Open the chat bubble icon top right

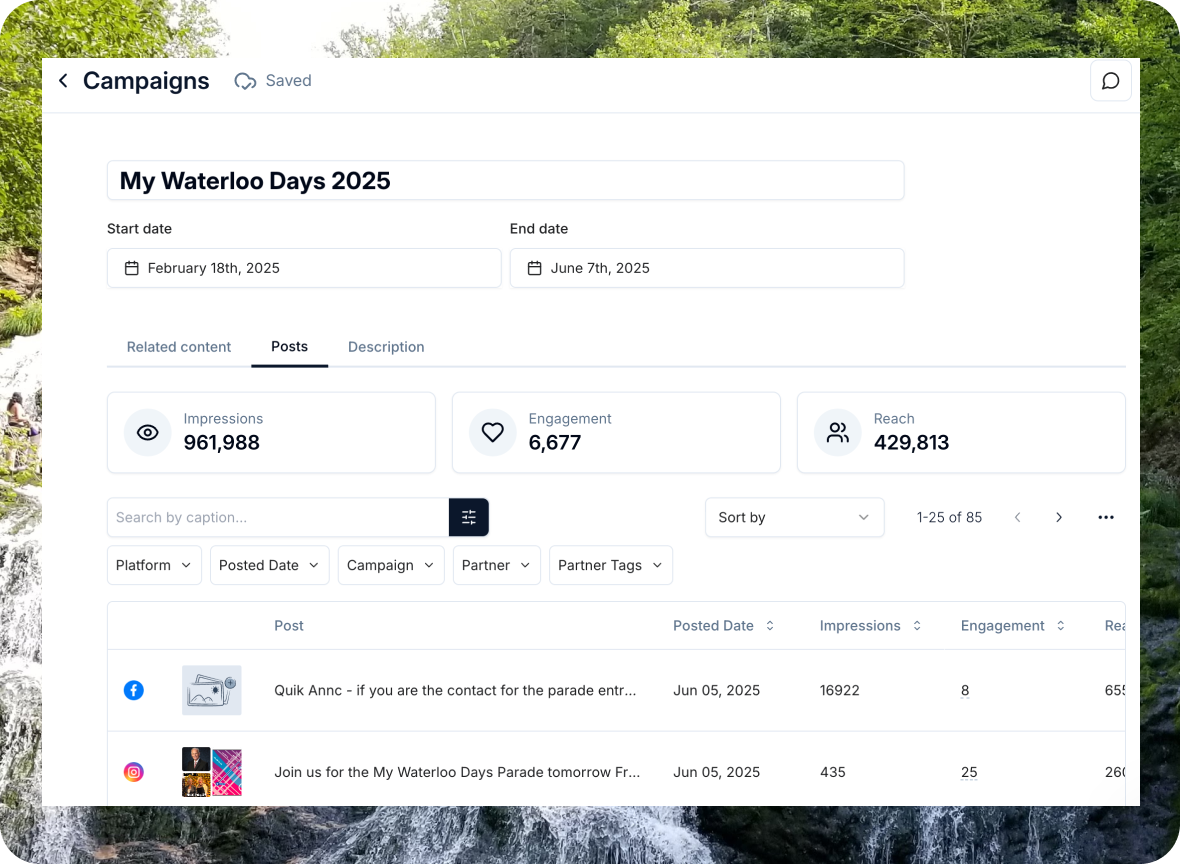pos(1110,81)
